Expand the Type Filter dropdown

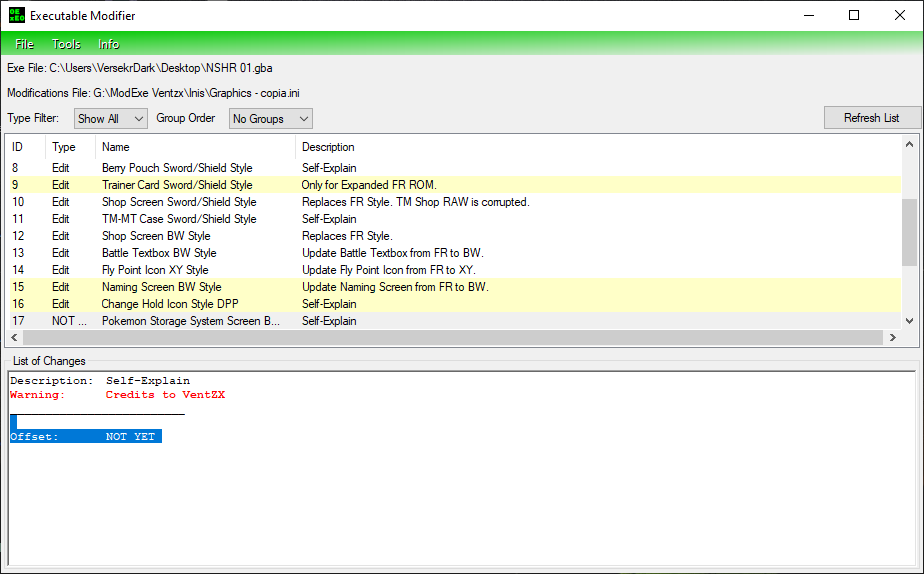111,118
